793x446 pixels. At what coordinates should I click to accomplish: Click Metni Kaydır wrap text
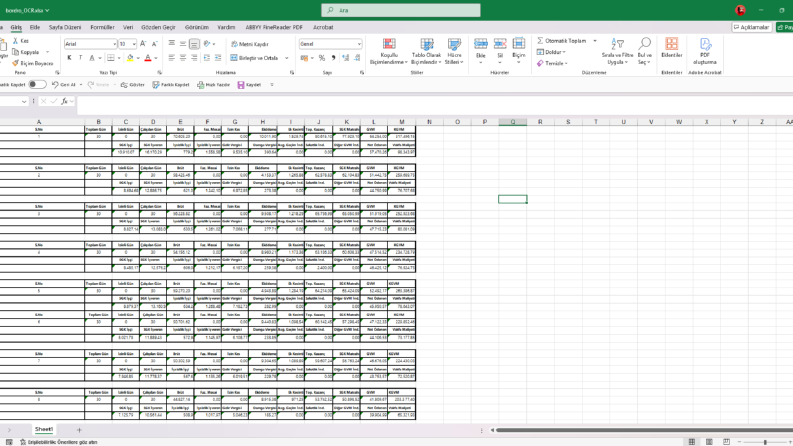[x=250, y=44]
